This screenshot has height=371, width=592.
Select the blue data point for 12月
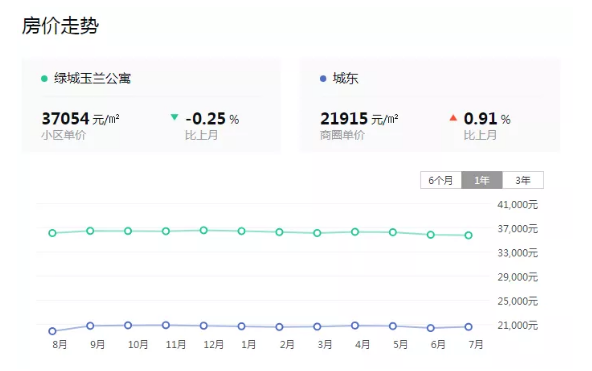[204, 325]
